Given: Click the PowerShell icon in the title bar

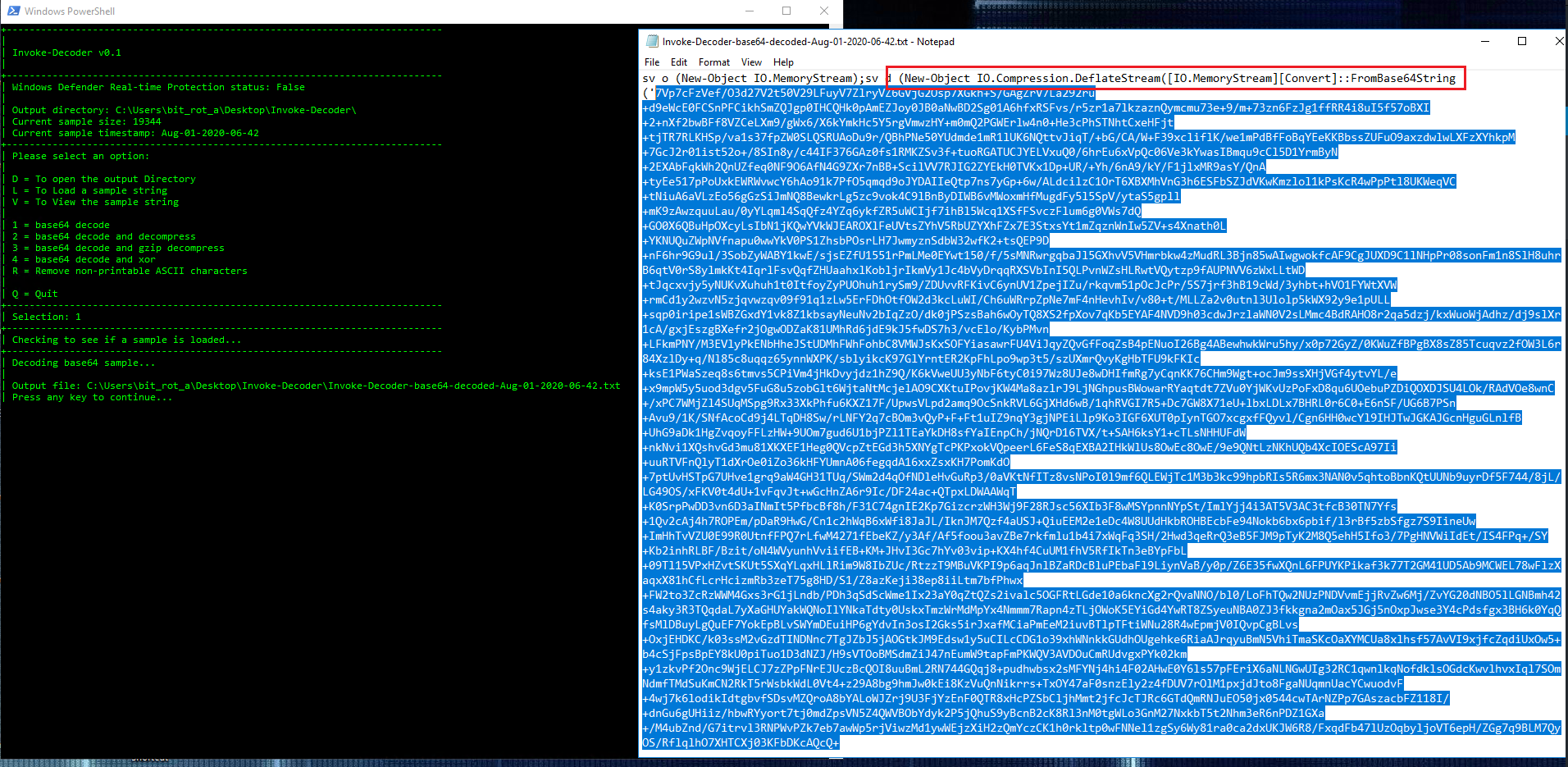Looking at the screenshot, I should [14, 11].
